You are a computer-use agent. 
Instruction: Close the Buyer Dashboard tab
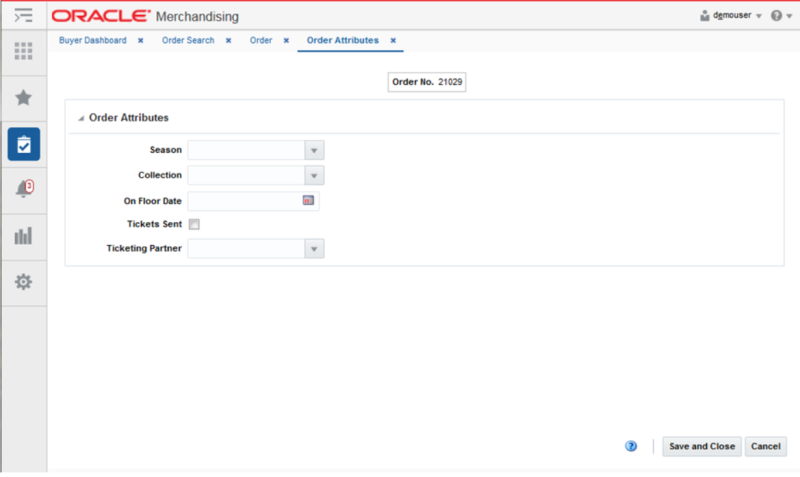(x=141, y=40)
